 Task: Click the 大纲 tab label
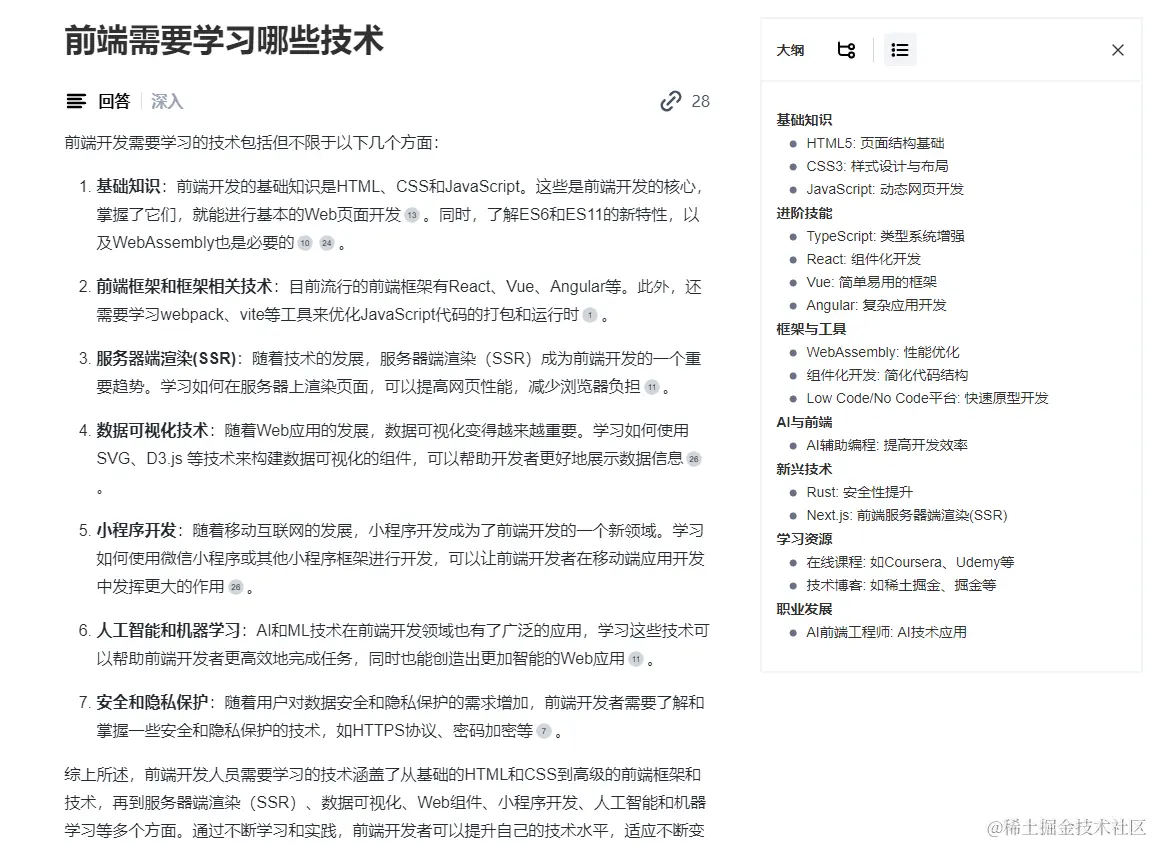(790, 50)
